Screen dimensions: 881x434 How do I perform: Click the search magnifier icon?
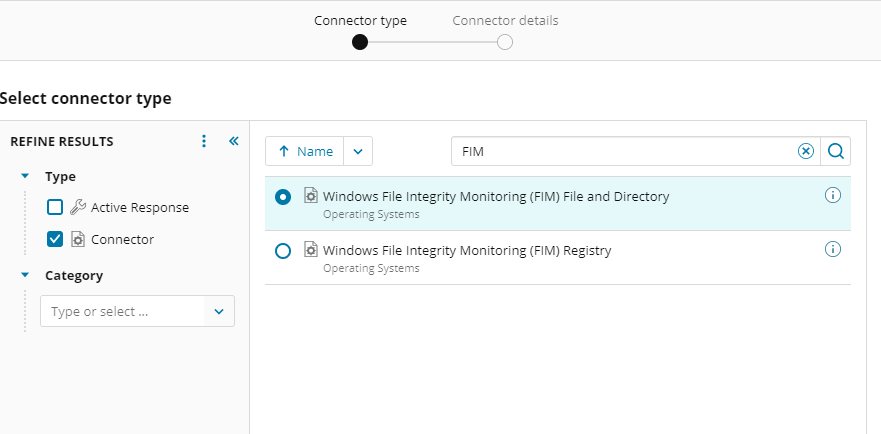[836, 151]
